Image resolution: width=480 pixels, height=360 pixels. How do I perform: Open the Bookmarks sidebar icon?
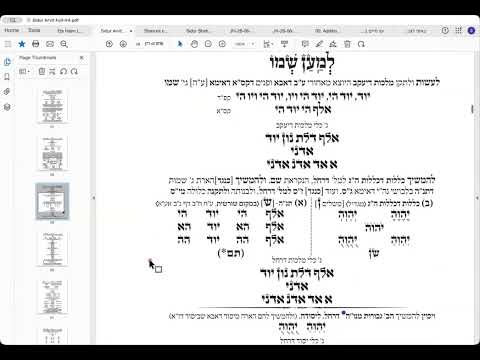coord(7,77)
